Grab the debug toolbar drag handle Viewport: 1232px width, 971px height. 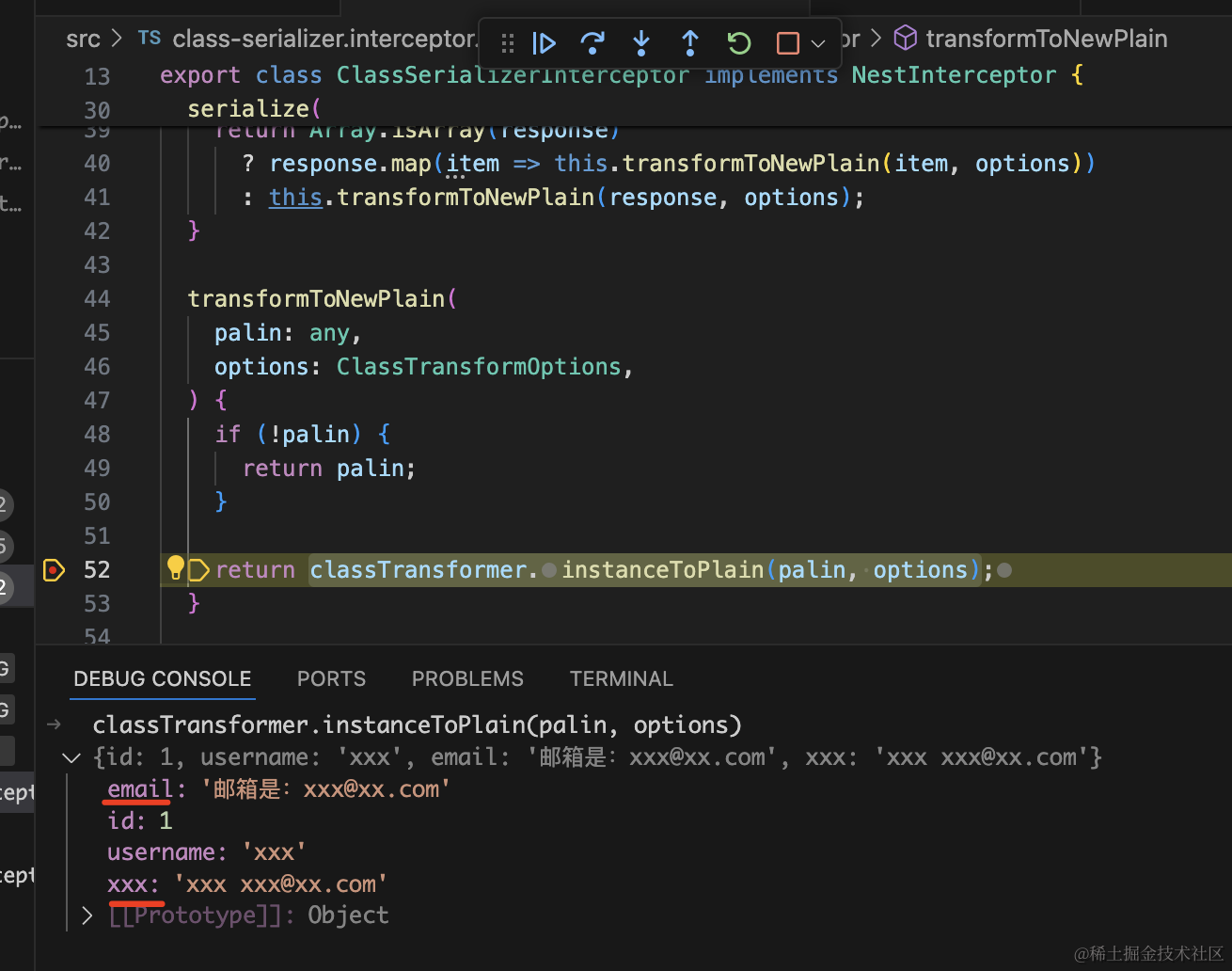[508, 43]
